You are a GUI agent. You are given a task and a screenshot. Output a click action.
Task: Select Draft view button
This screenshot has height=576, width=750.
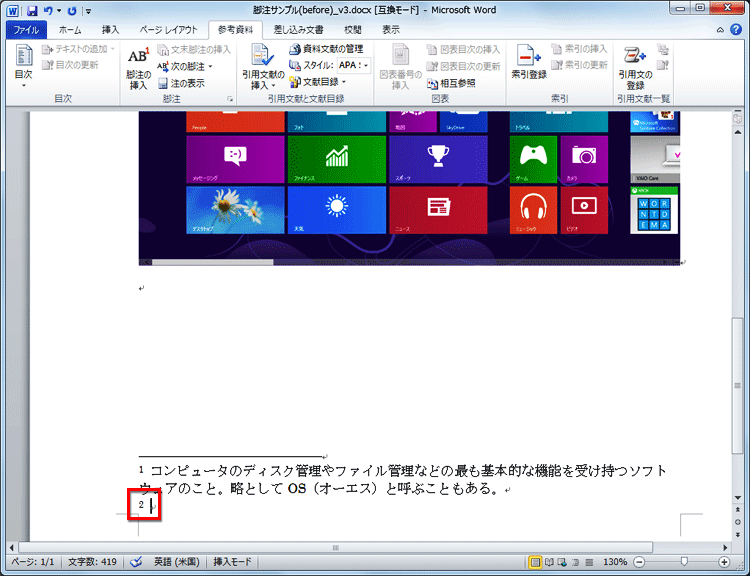[589, 562]
